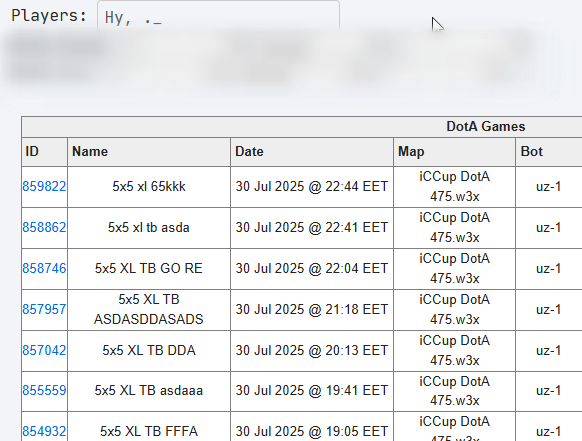Select uz-1 bot cell in first row
582x441 pixels.
549,187
